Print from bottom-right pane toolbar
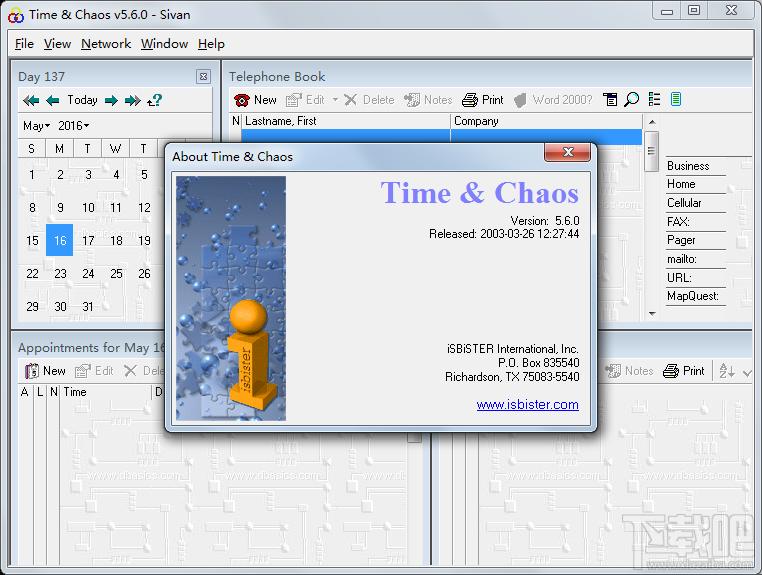The image size is (762, 575). tap(683, 371)
